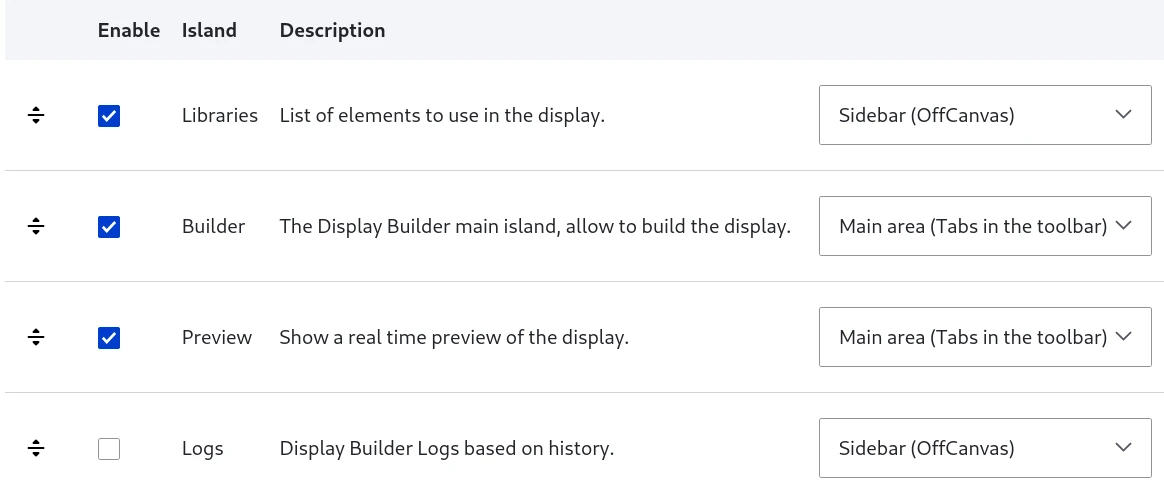The height and width of the screenshot is (494, 1164).
Task: Open the Builder region dropdown
Action: point(985,226)
